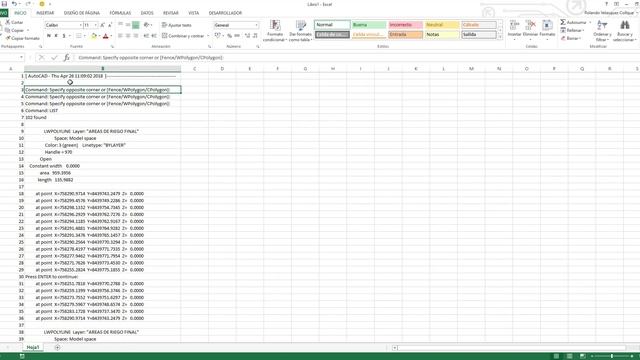Open Formato condicional menu

click(275, 31)
